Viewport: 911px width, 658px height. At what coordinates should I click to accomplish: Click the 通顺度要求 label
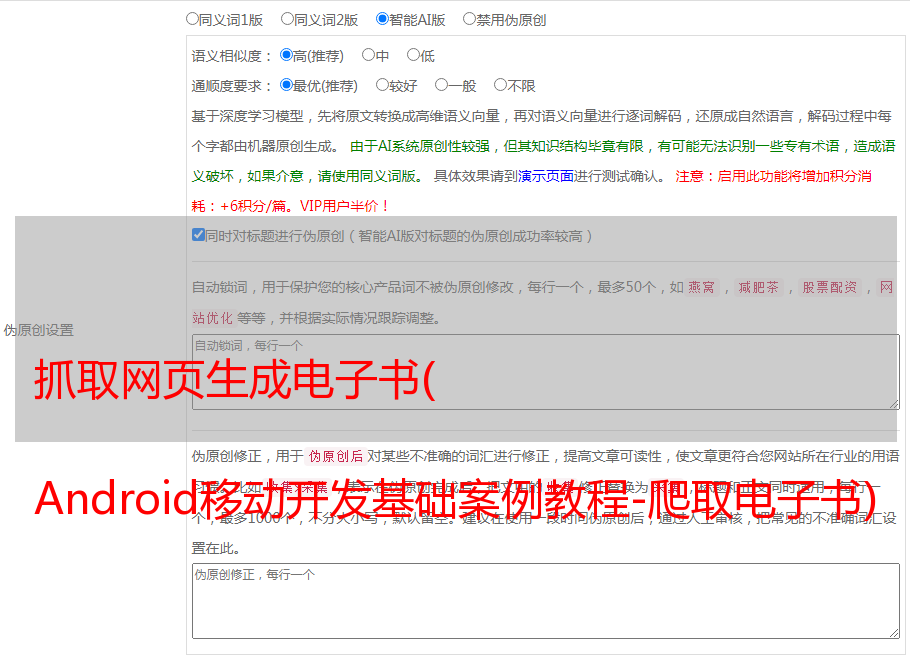tap(231, 87)
